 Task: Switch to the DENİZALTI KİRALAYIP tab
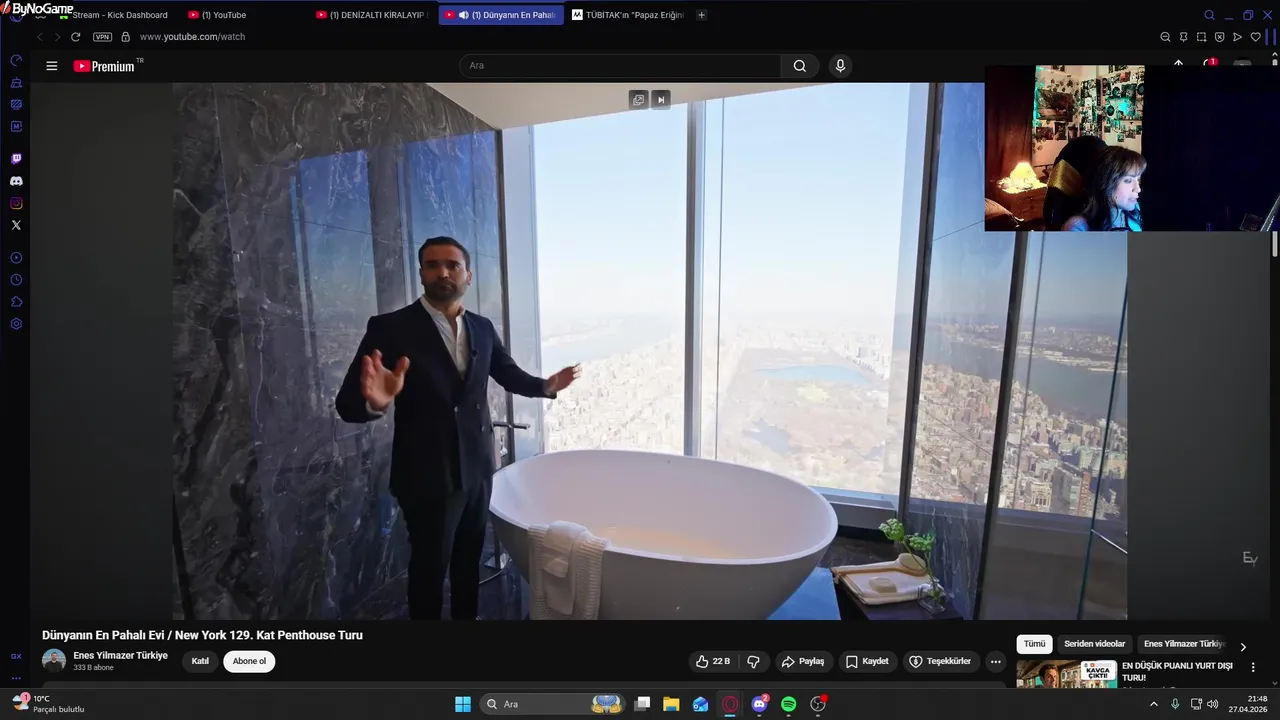(x=375, y=15)
